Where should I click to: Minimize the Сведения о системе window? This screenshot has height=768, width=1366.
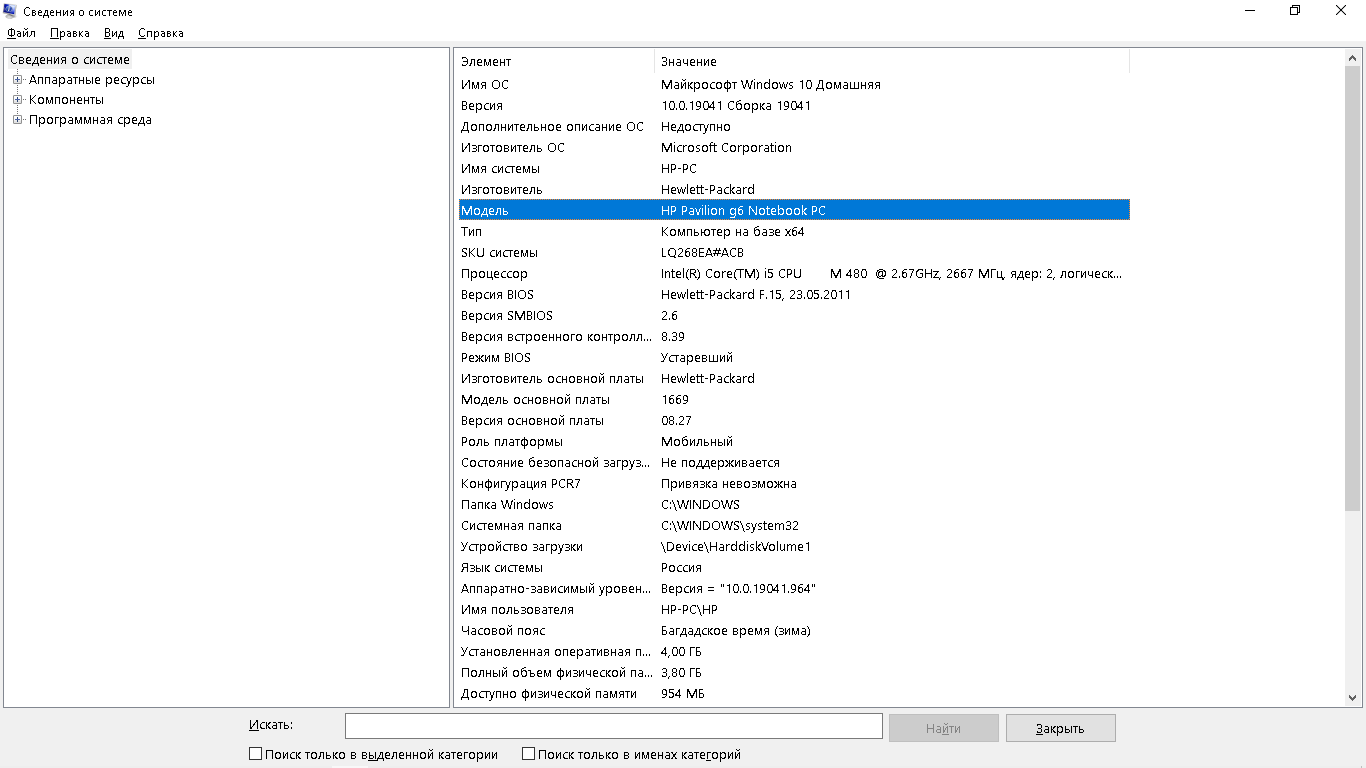point(1250,11)
